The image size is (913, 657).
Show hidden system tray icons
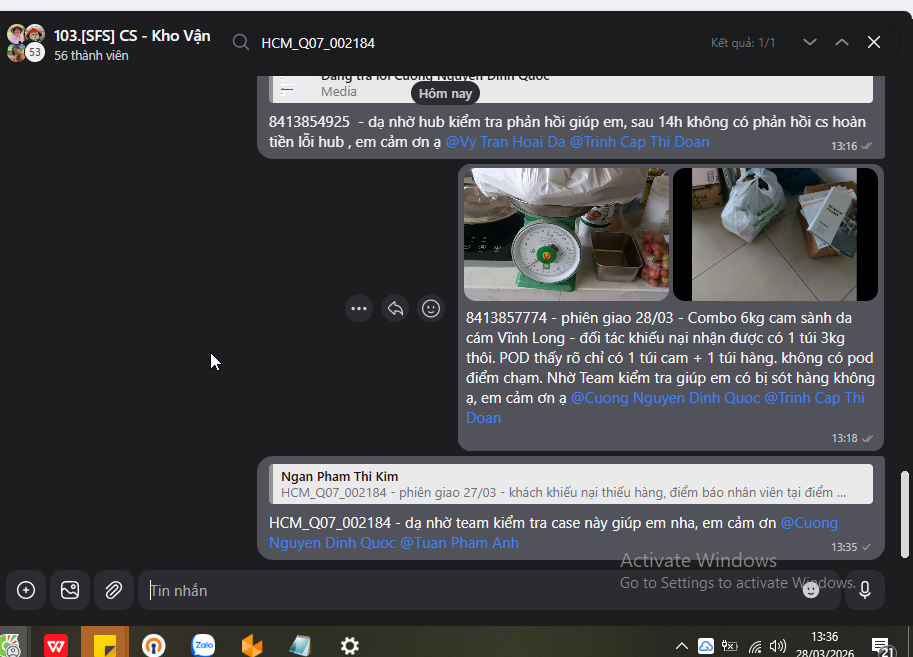tap(681, 645)
